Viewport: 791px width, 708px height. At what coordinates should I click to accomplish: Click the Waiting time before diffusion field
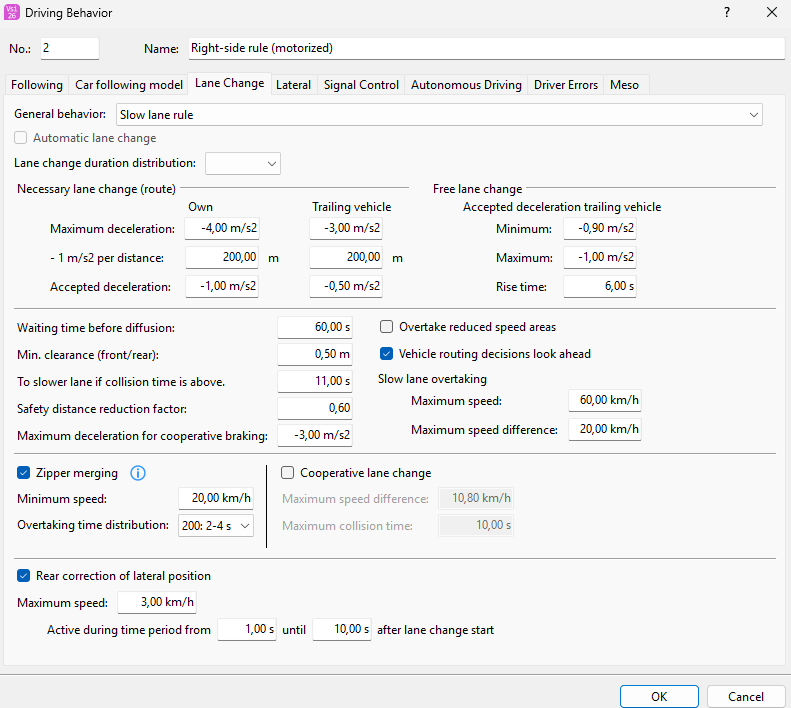(x=315, y=327)
